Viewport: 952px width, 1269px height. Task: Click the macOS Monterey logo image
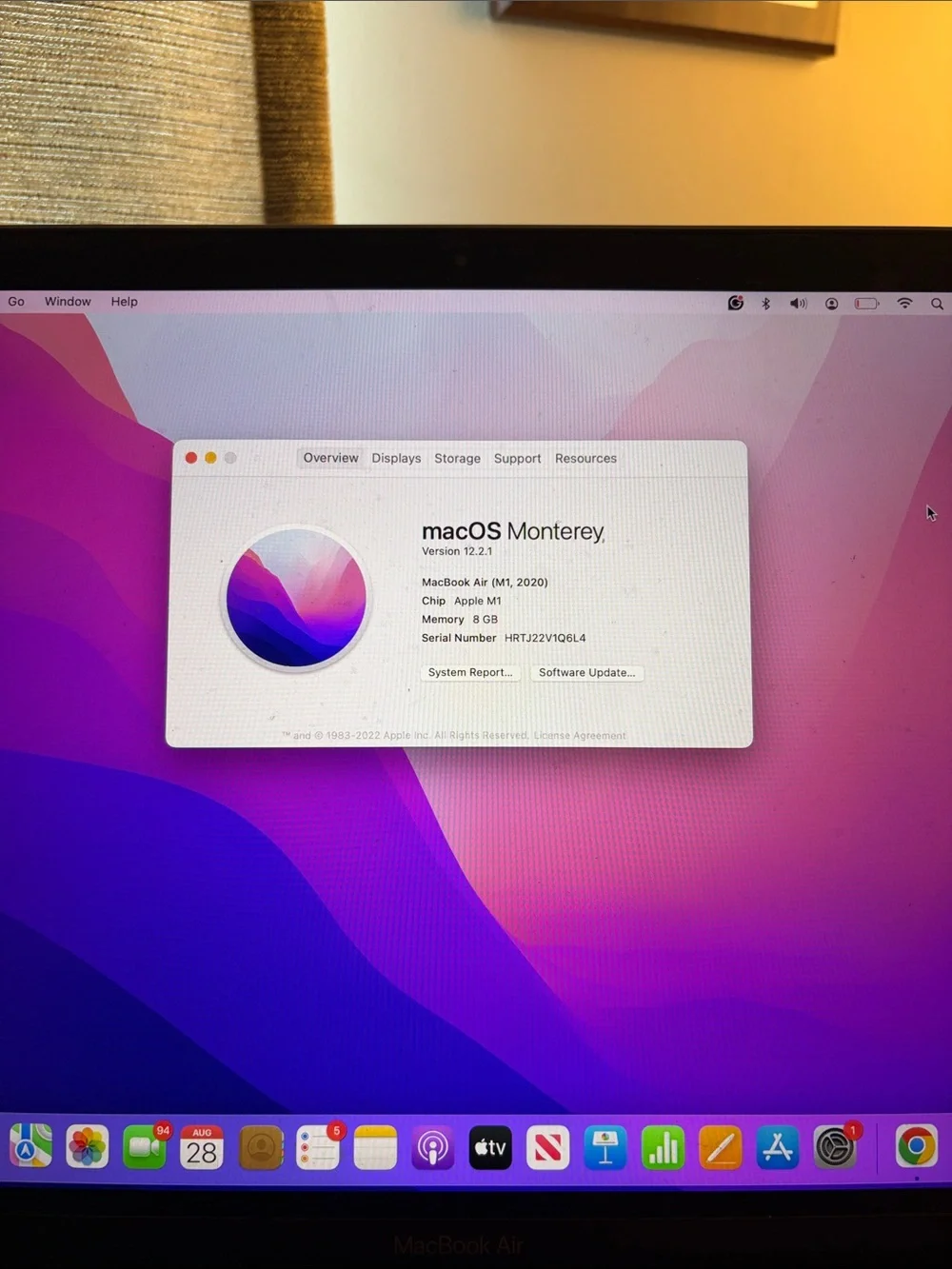[x=296, y=598]
